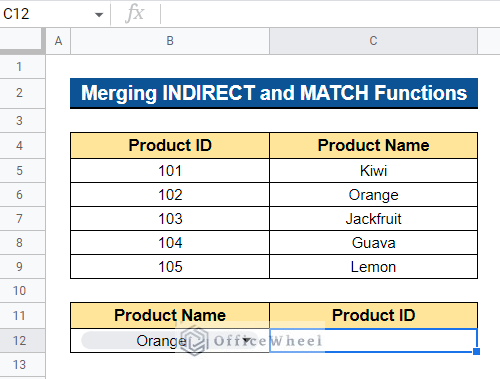Open the Name box dropdown arrow
500x379 pixels.
[99, 15]
